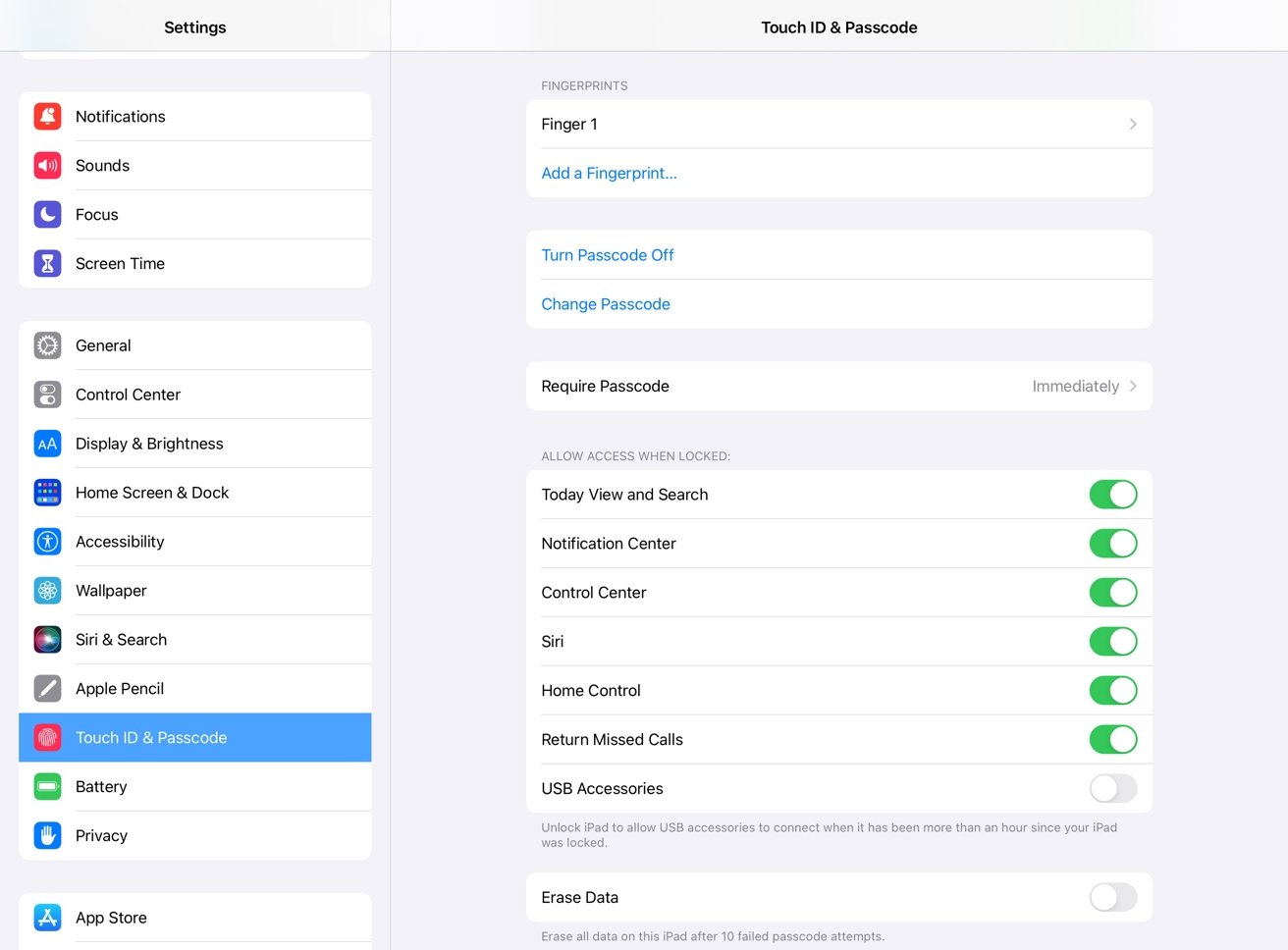Select Change Passcode option
This screenshot has width=1288, height=950.
pyautogui.click(x=606, y=304)
